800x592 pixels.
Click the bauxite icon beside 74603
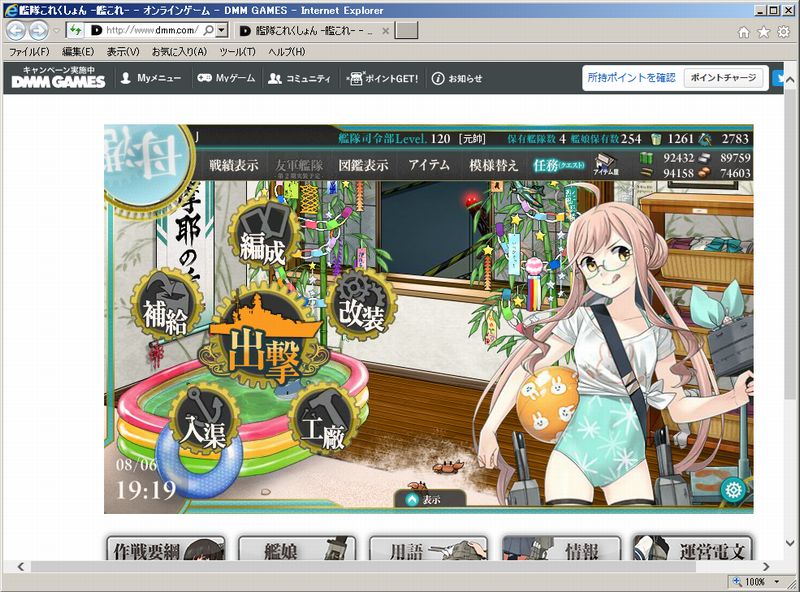click(x=705, y=173)
